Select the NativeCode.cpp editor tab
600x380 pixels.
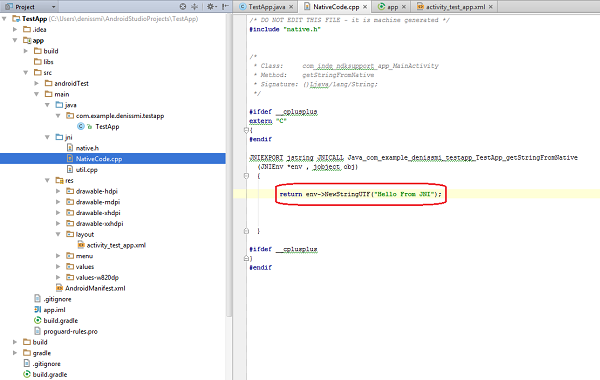[336, 7]
